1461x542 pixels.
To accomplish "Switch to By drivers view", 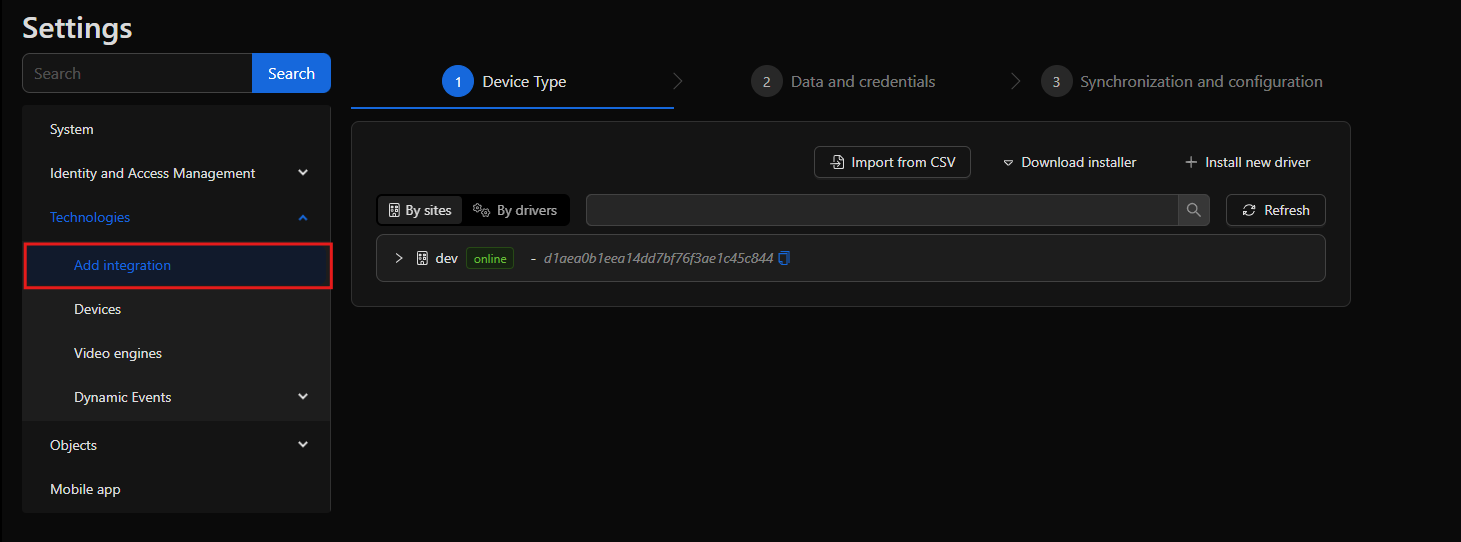I will [x=515, y=210].
